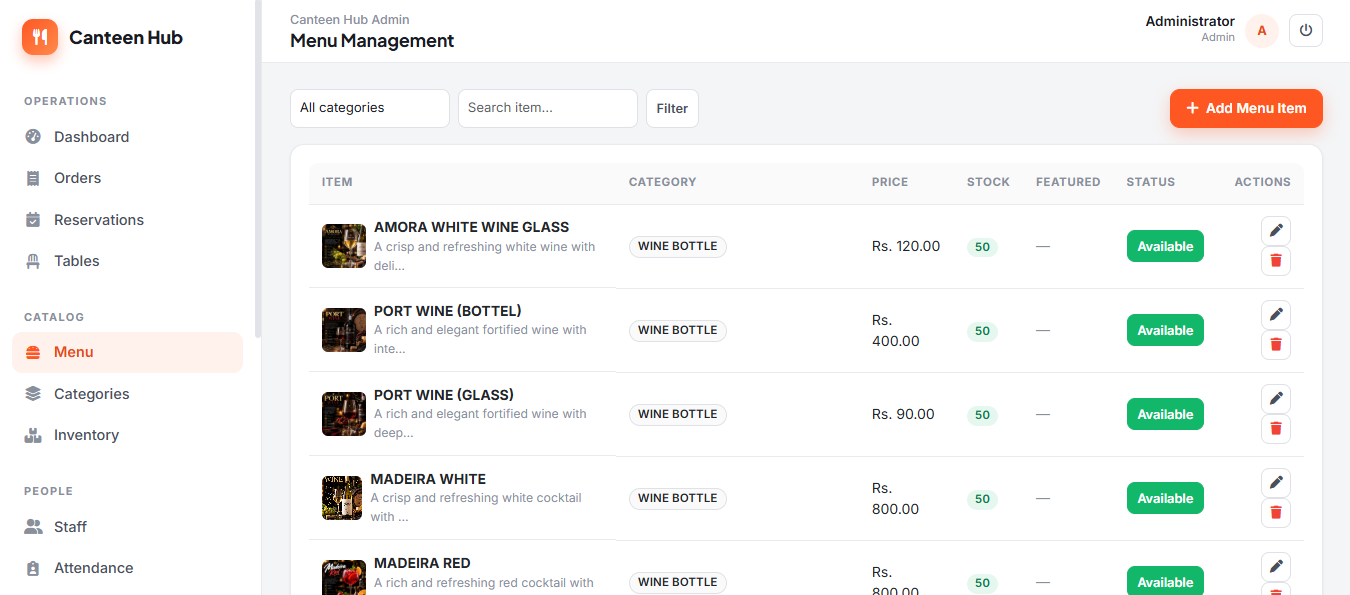This screenshot has width=1350, height=595.
Task: Click the MADEIRA RED item name
Action: 422,563
